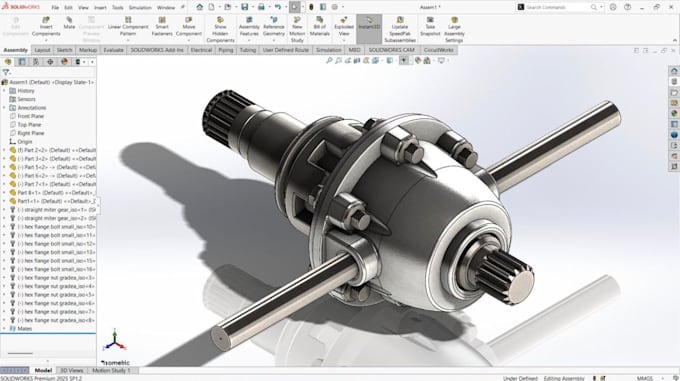Open the ConfigurationManager tab icon
This screenshot has width=680, height=381.
coord(36,62)
